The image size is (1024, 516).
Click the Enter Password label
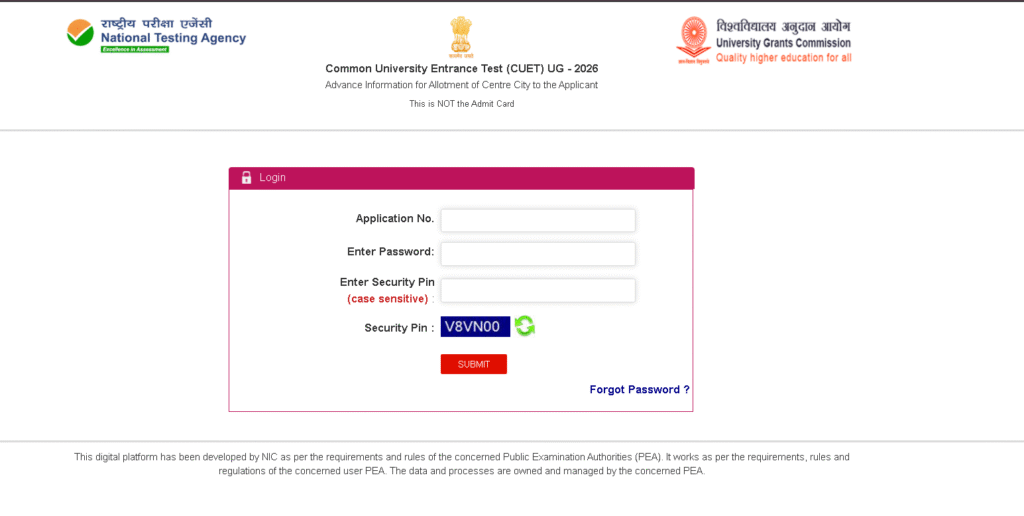(x=390, y=252)
